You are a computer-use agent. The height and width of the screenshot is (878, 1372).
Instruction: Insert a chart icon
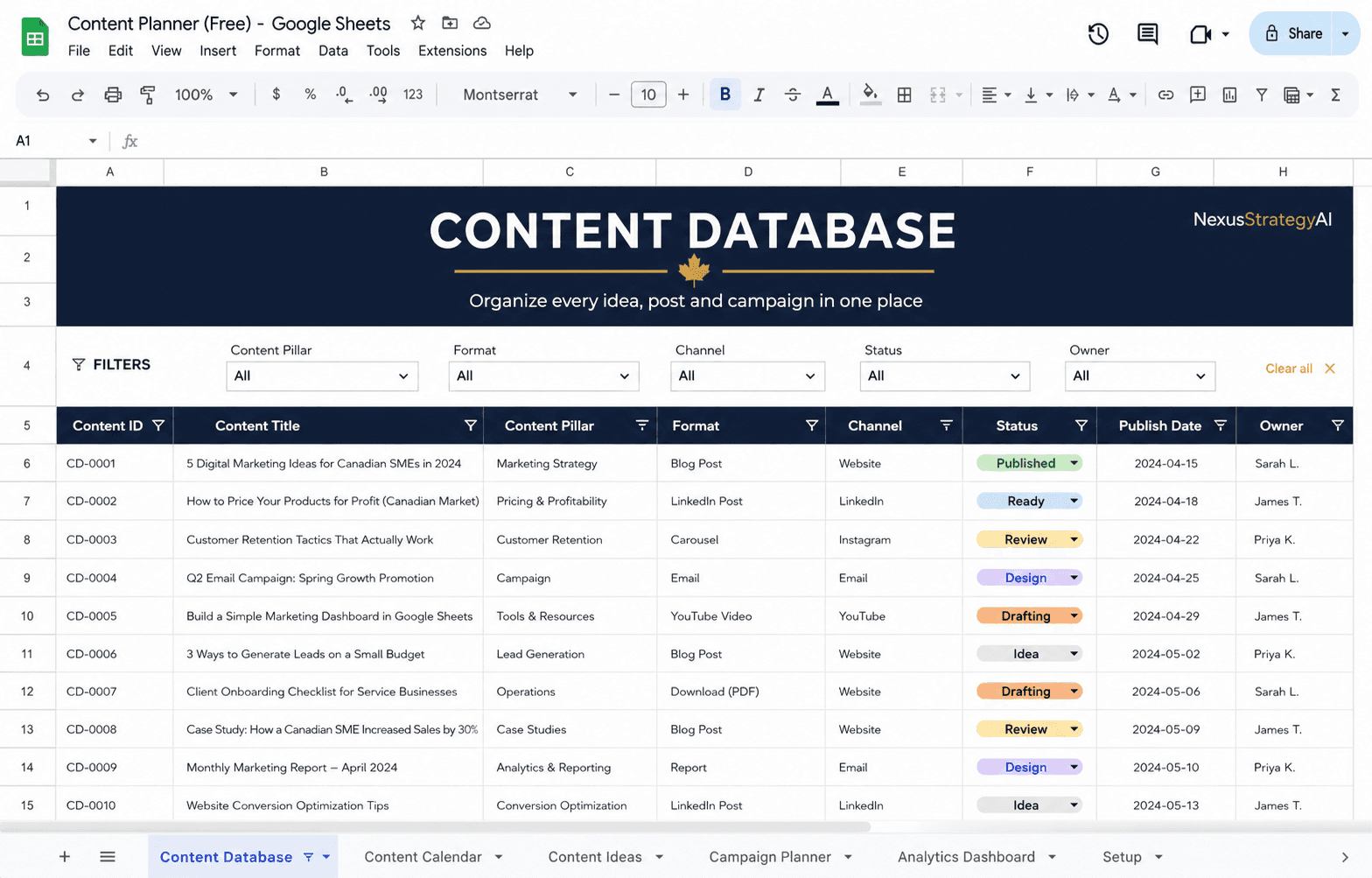(1229, 95)
